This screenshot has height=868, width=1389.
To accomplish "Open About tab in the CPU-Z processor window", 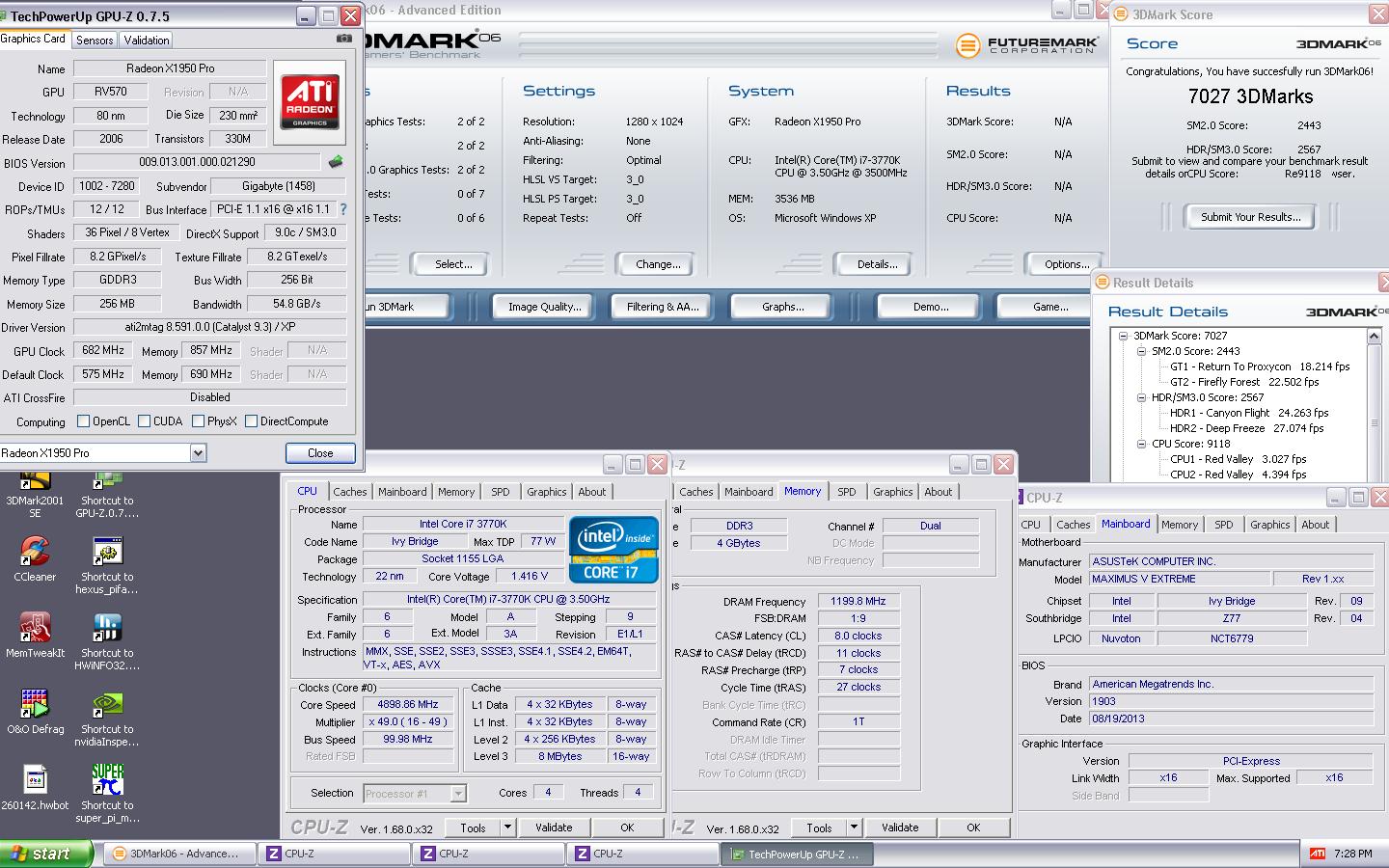I will point(592,492).
